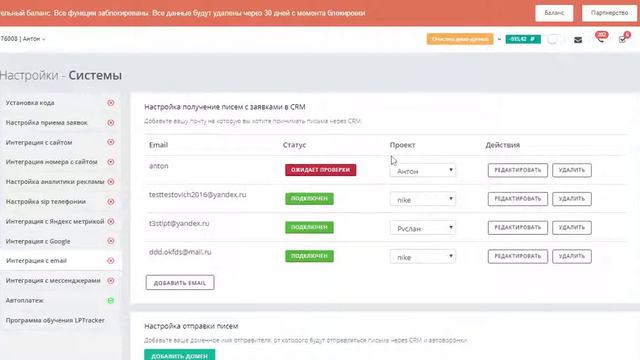
Task: Edit the t3stlpt@yandex.ru entry
Action: [x=518, y=227]
